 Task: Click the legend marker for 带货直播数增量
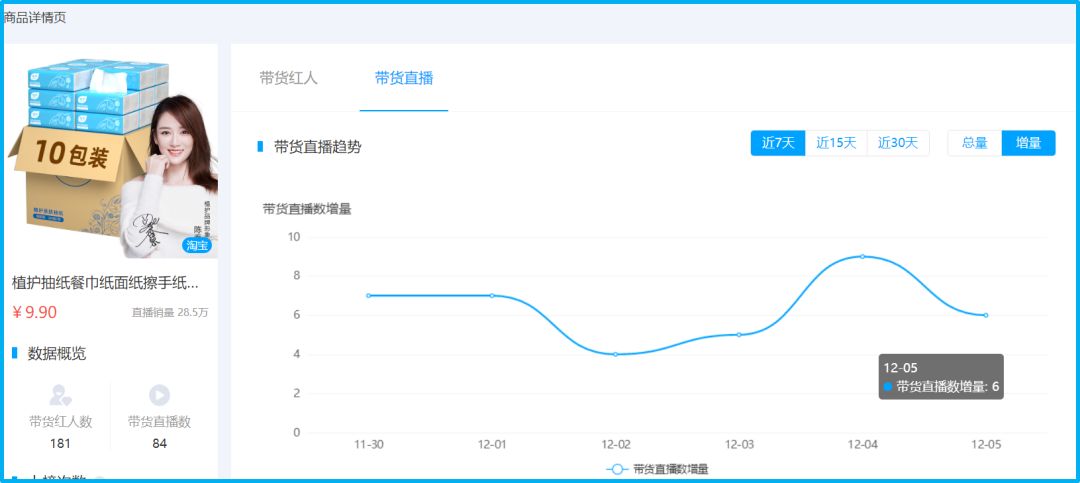click(617, 469)
